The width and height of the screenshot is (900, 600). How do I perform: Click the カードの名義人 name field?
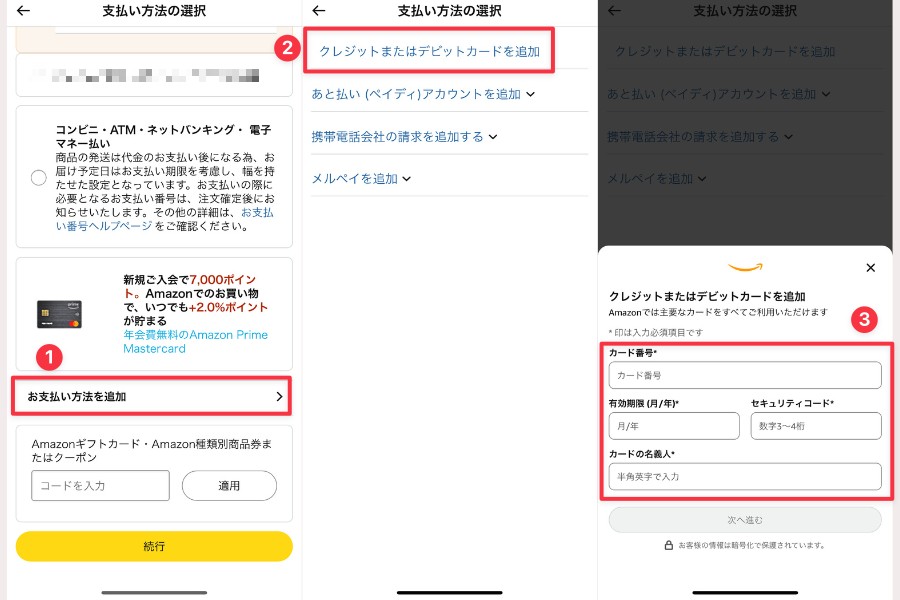pyautogui.click(x=745, y=477)
